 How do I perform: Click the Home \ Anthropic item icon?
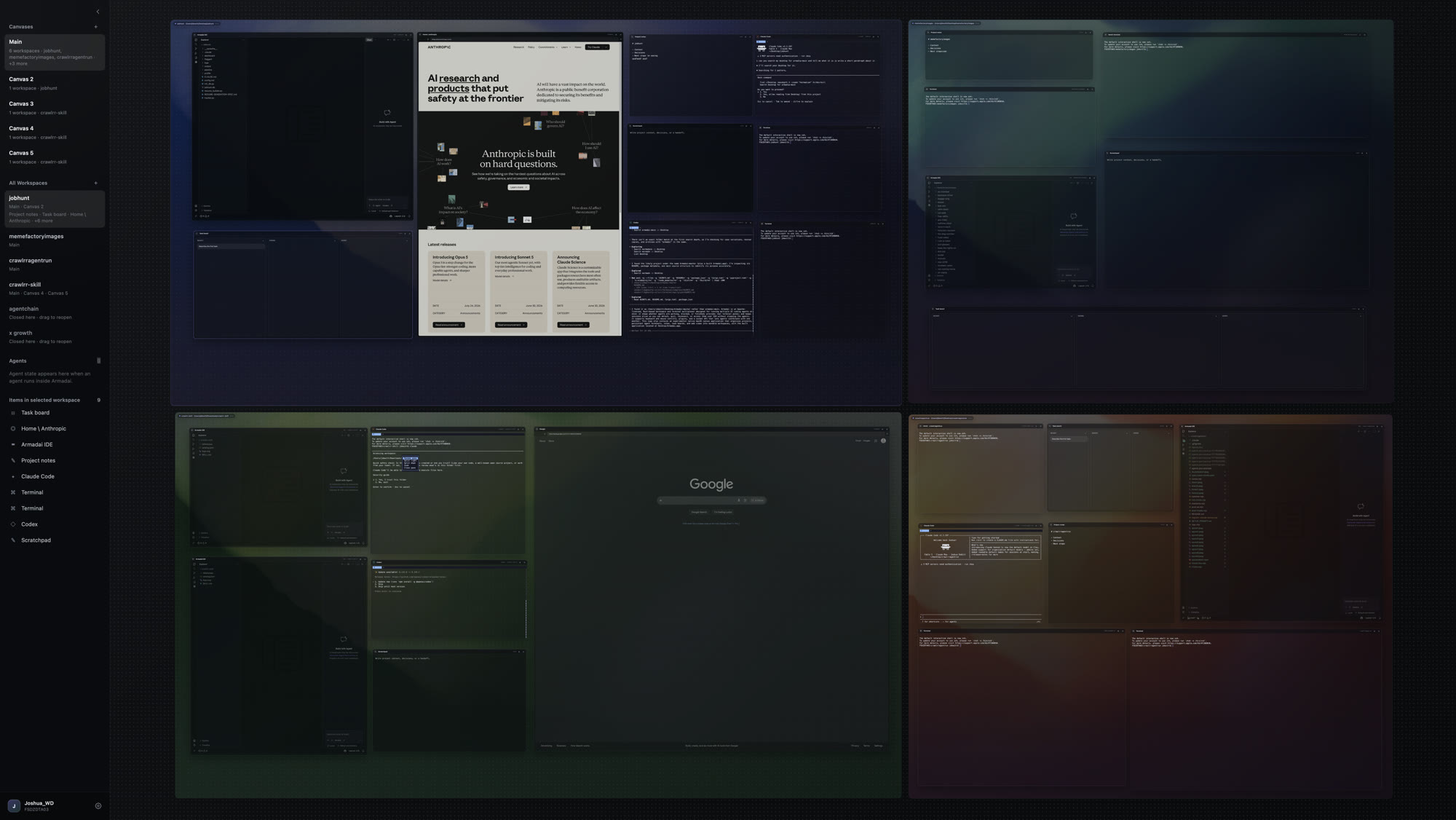pos(13,429)
